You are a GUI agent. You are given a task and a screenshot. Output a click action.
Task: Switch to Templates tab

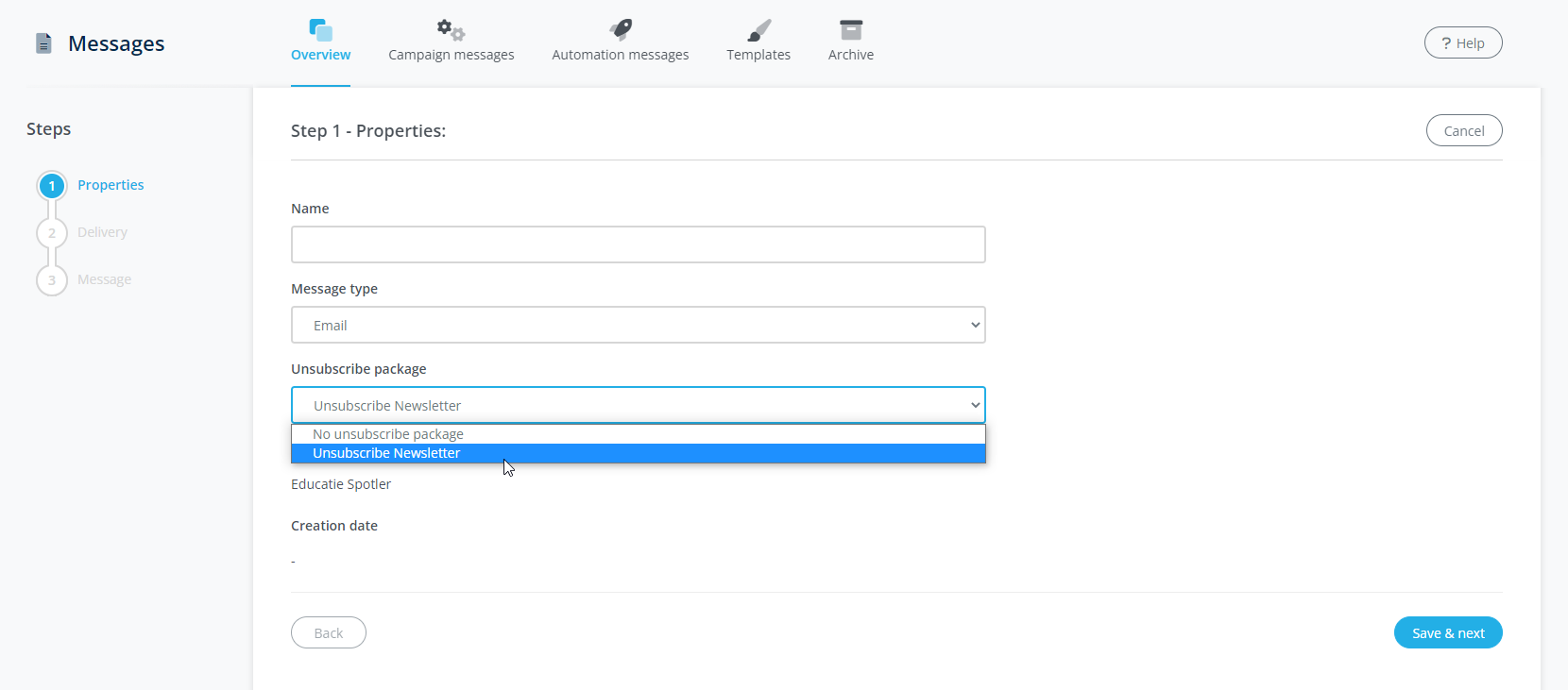click(758, 55)
